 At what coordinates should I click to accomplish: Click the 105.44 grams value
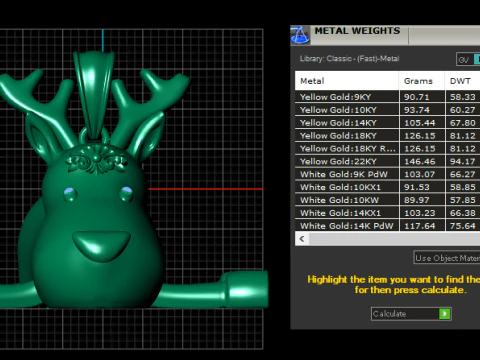coord(420,123)
